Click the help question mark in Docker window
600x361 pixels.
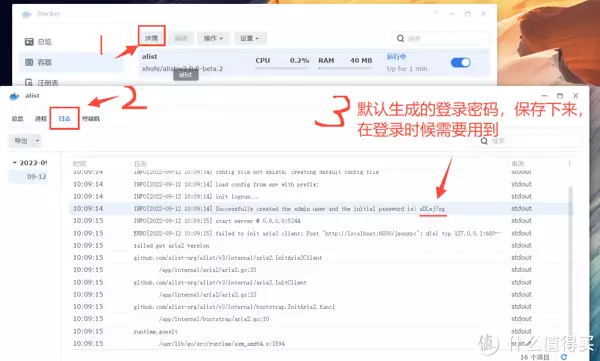coord(436,14)
